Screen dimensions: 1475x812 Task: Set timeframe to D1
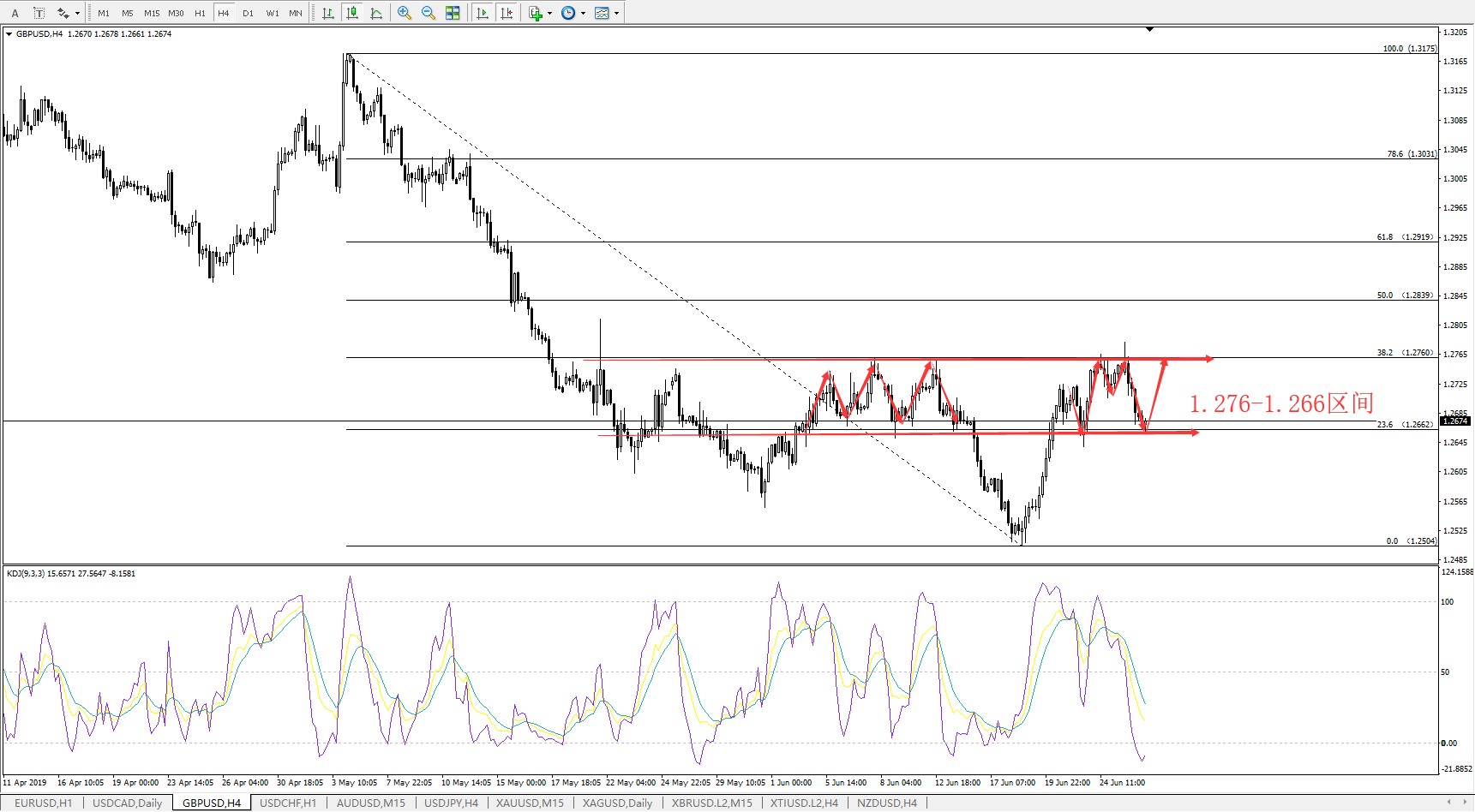click(248, 13)
